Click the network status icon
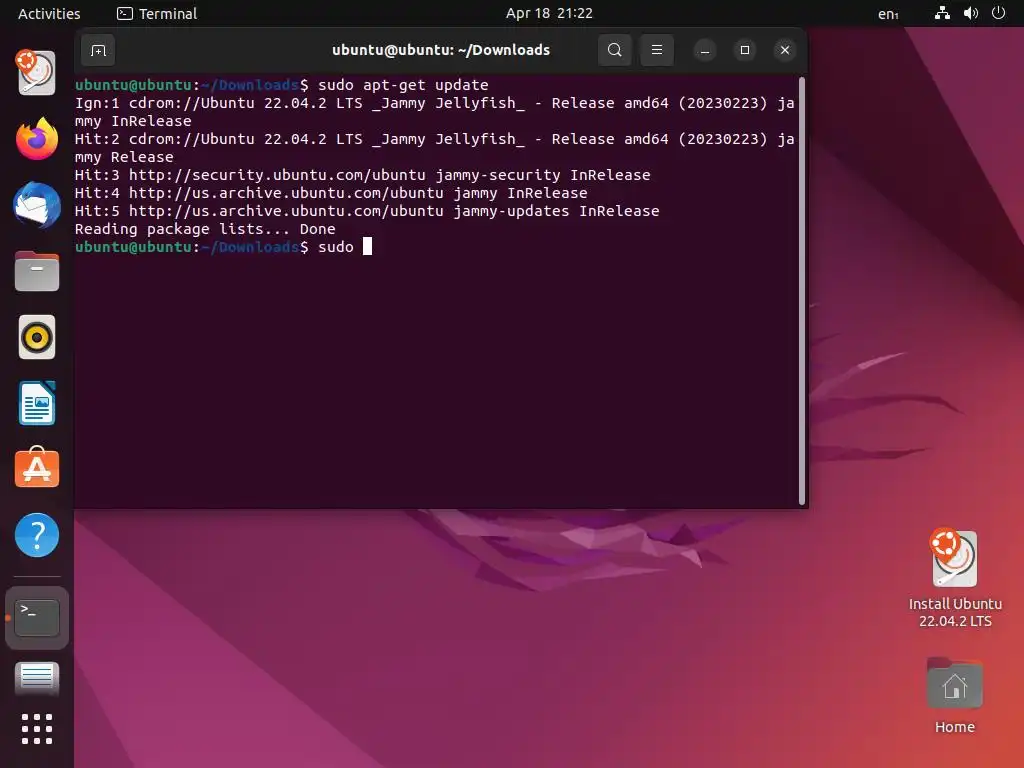Image resolution: width=1024 pixels, height=768 pixels. pyautogui.click(x=942, y=13)
